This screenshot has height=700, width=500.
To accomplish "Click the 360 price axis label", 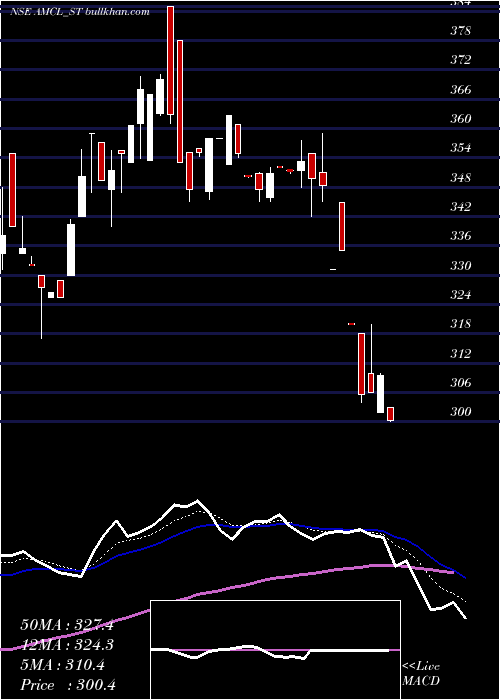I will pyautogui.click(x=461, y=119).
